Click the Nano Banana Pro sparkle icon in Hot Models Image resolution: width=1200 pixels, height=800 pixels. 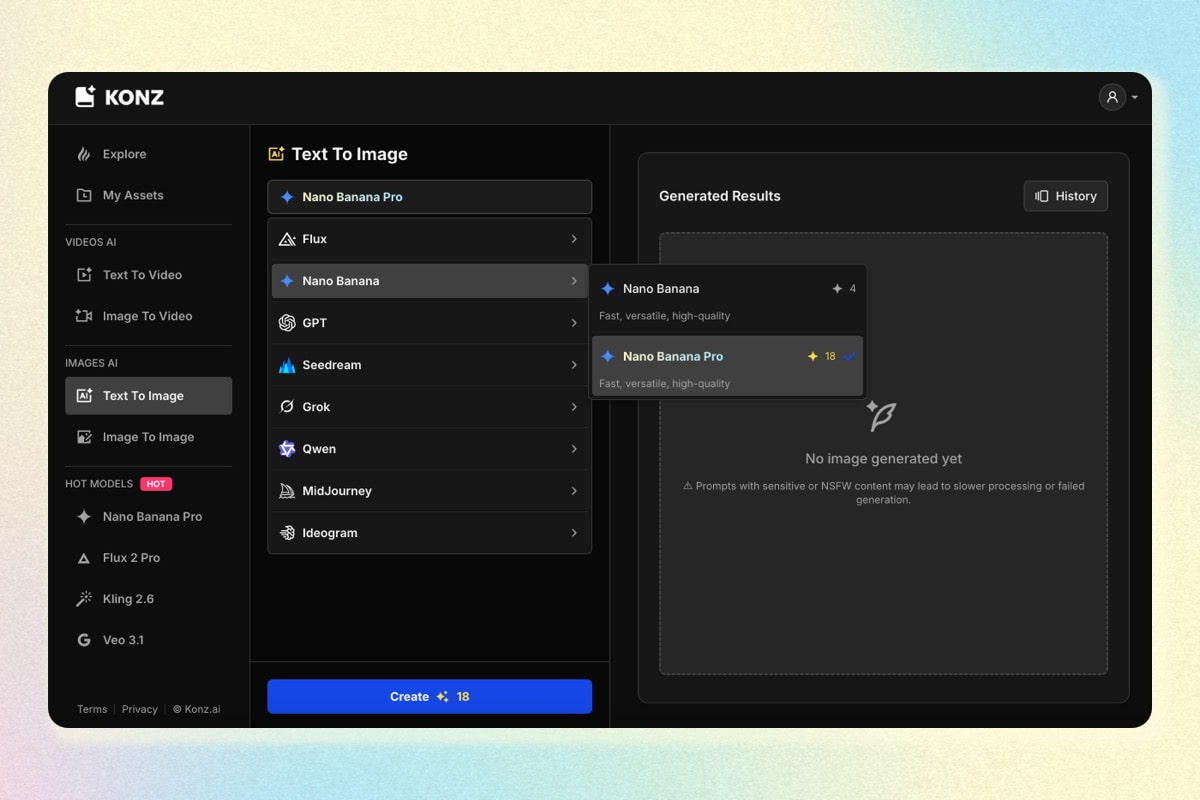(84, 517)
